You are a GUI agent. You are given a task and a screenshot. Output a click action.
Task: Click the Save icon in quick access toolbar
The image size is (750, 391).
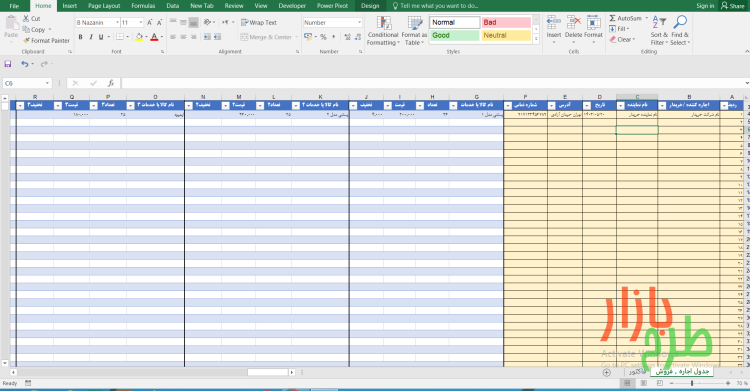point(8,64)
